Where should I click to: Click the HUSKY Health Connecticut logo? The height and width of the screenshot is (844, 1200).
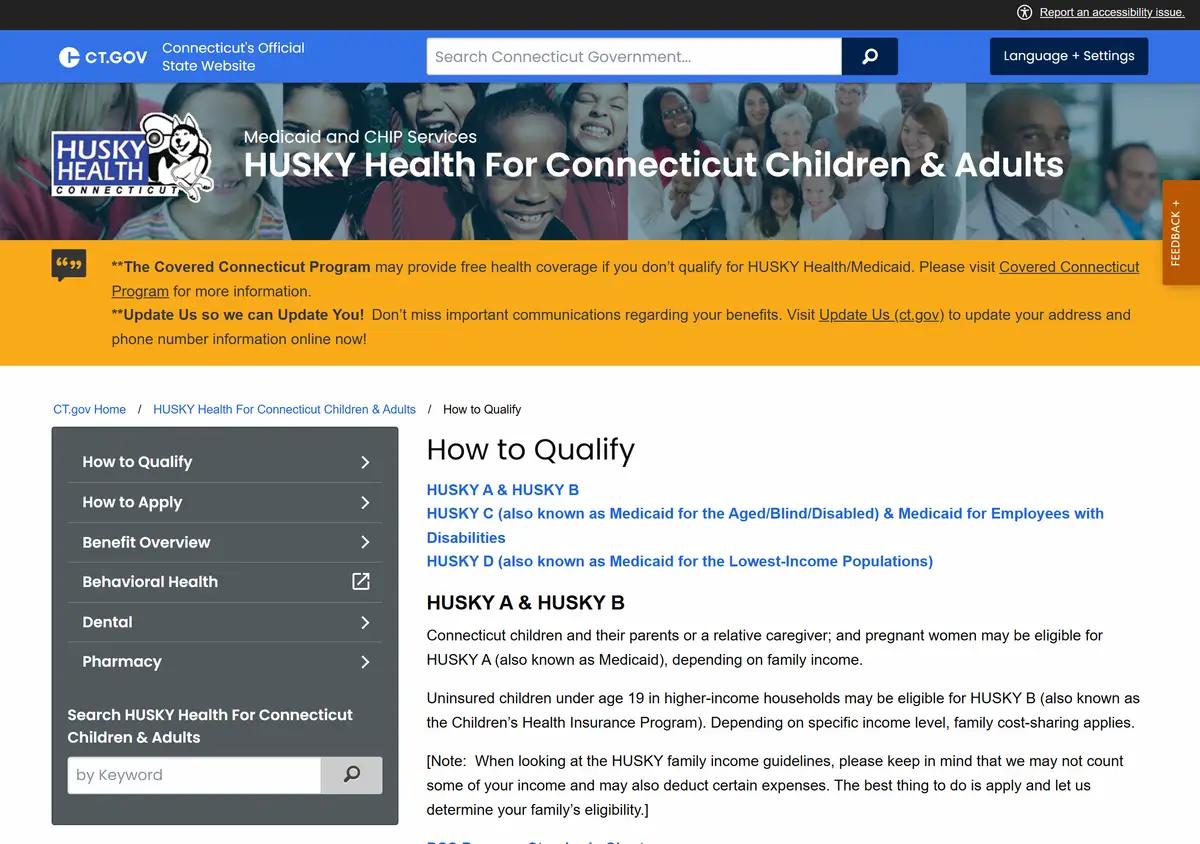tap(133, 158)
